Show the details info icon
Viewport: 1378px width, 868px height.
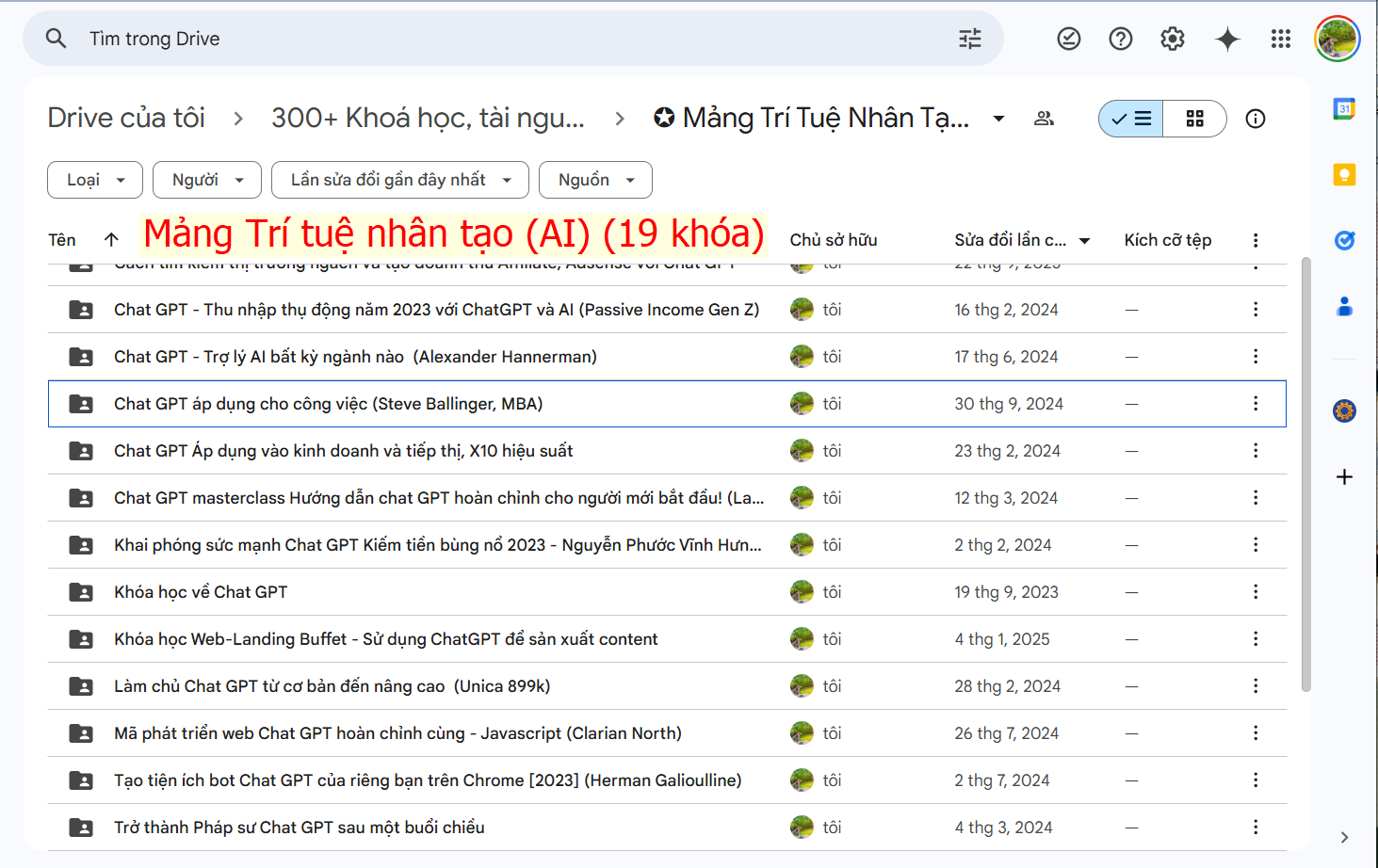(1255, 119)
